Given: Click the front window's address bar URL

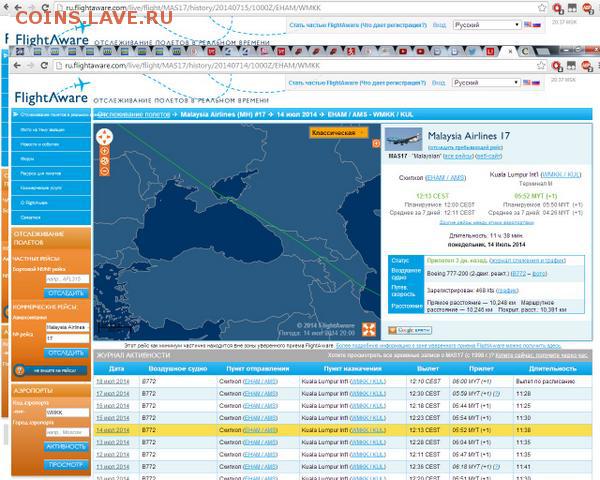Looking at the screenshot, I should click(x=192, y=66).
